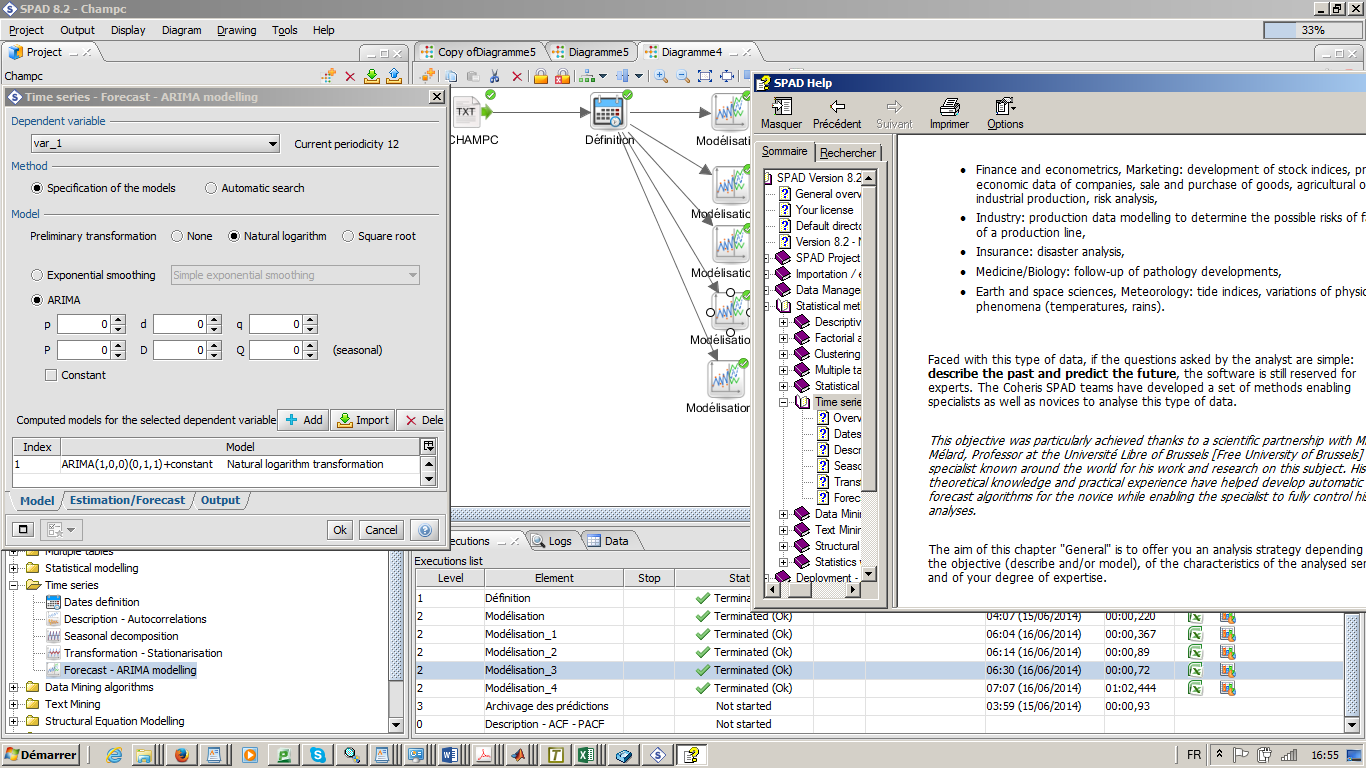Toggle the Constant checkbox
This screenshot has height=768, width=1366.
(x=51, y=375)
